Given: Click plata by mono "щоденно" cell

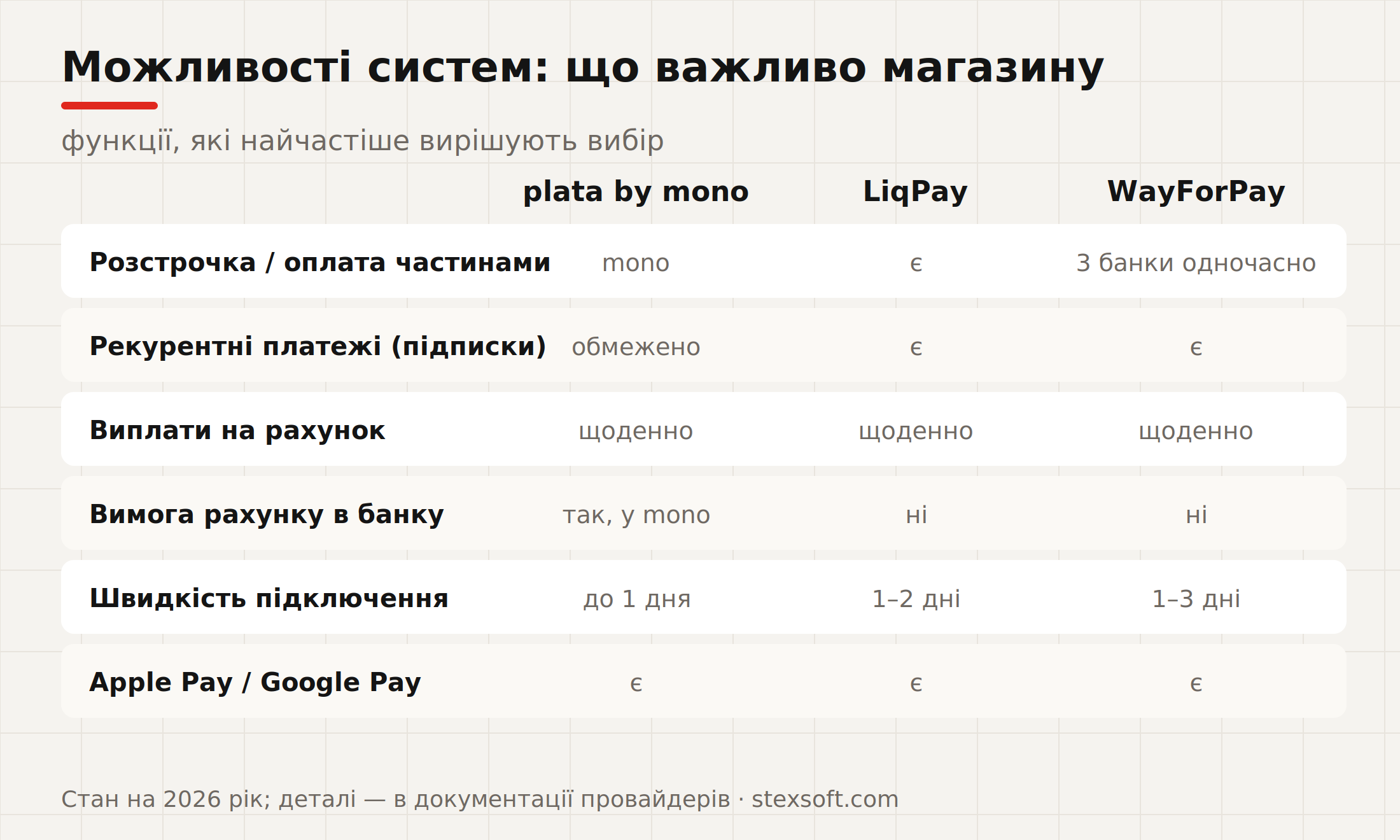Looking at the screenshot, I should (636, 431).
